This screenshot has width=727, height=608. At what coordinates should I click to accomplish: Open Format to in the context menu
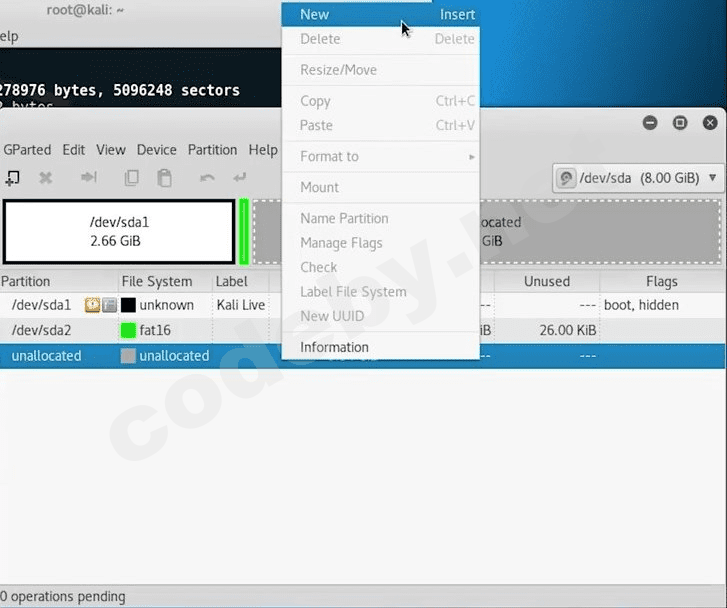(381, 156)
